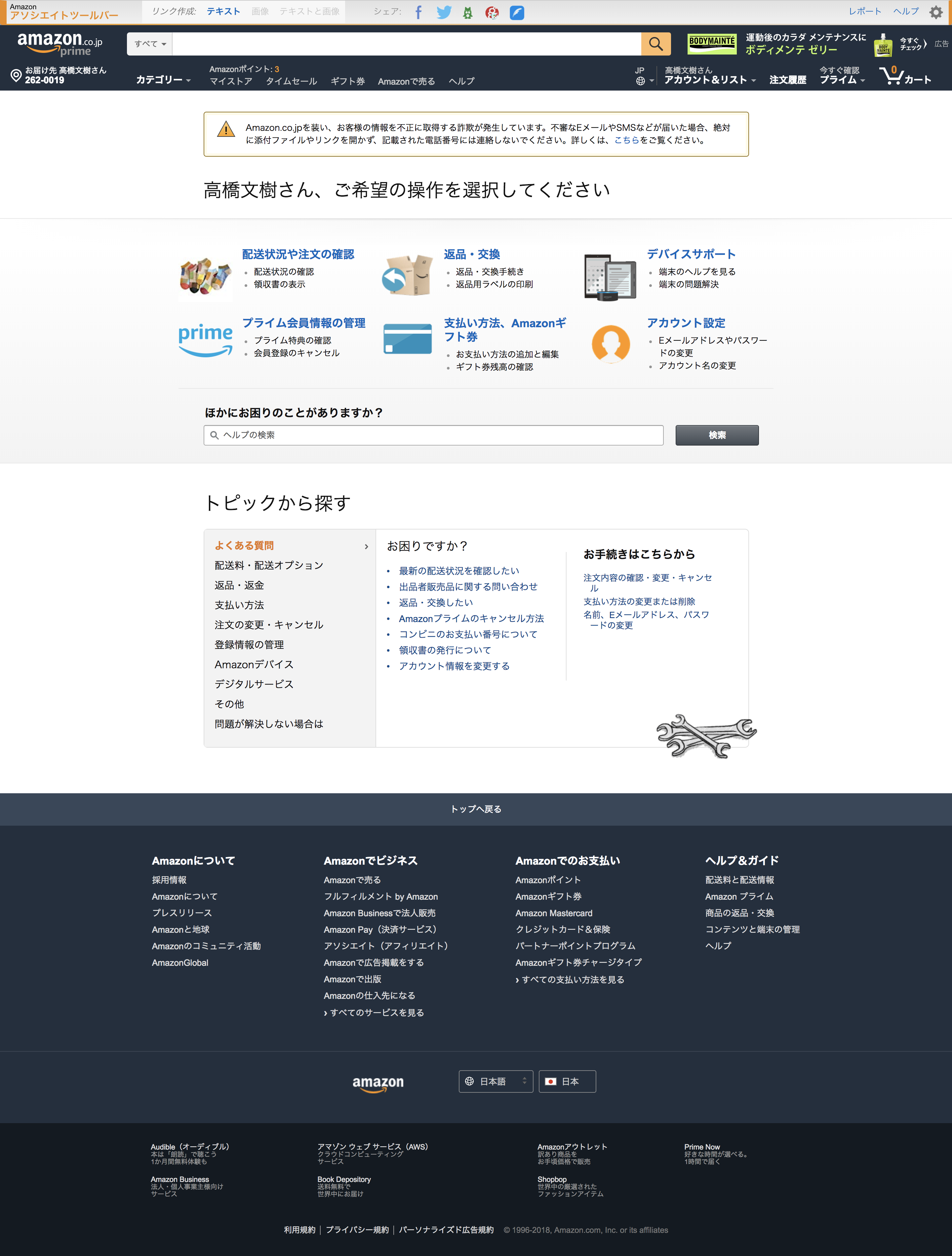Select 問題が解決しない場合は topic
The image size is (952, 1256).
(269, 724)
